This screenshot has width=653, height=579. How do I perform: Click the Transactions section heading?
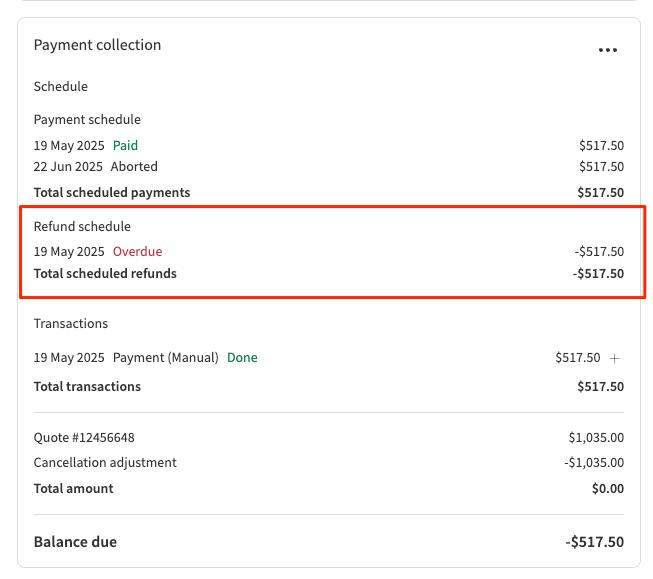(71, 324)
